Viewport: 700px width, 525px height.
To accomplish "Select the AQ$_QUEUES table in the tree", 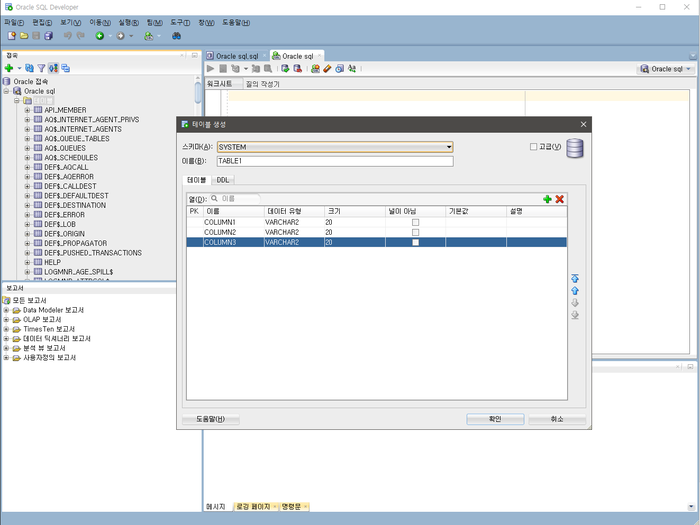I will pos(65,148).
